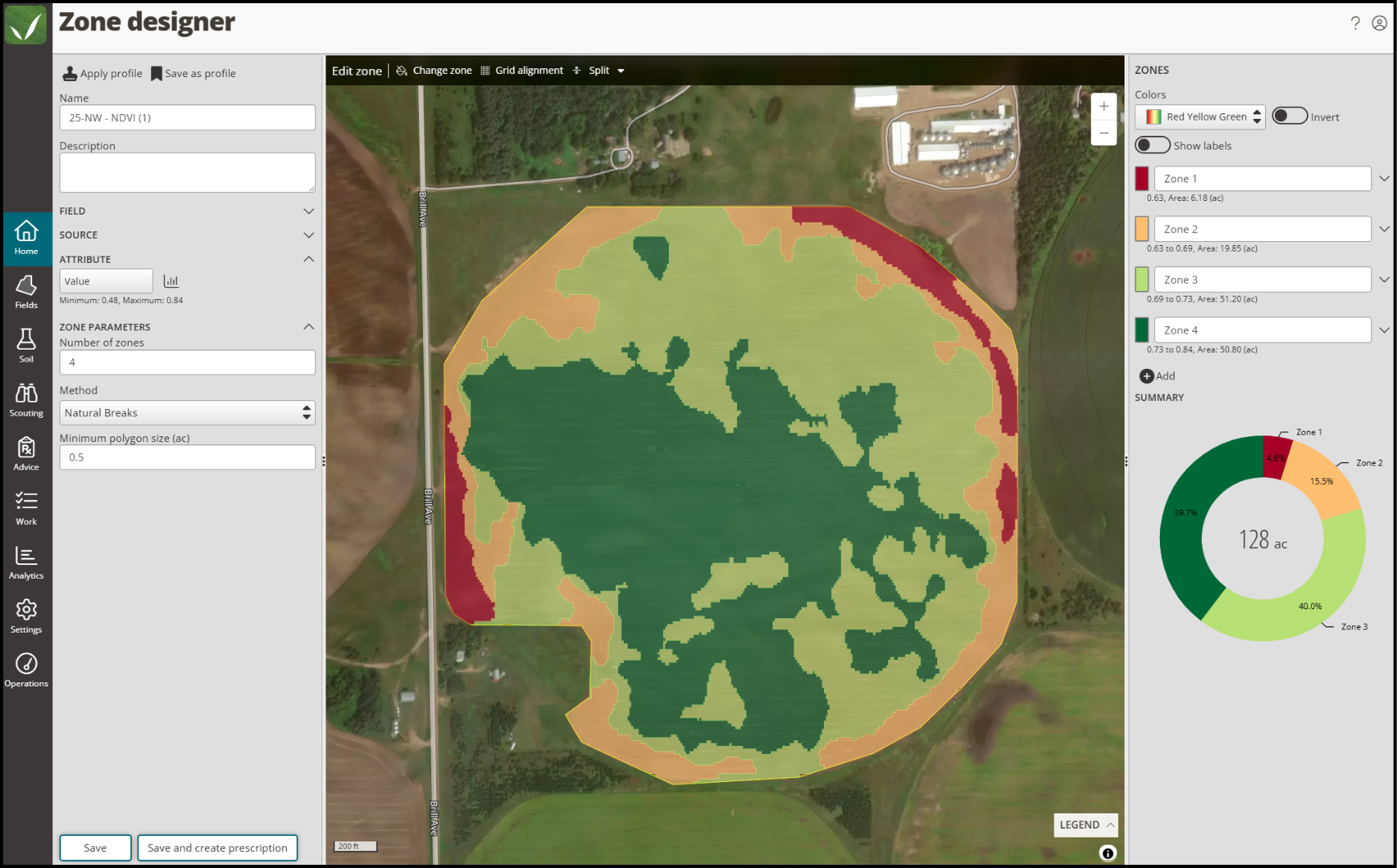Click the Minimum polygon size field
Screen dimensions: 1397x868
click(187, 457)
